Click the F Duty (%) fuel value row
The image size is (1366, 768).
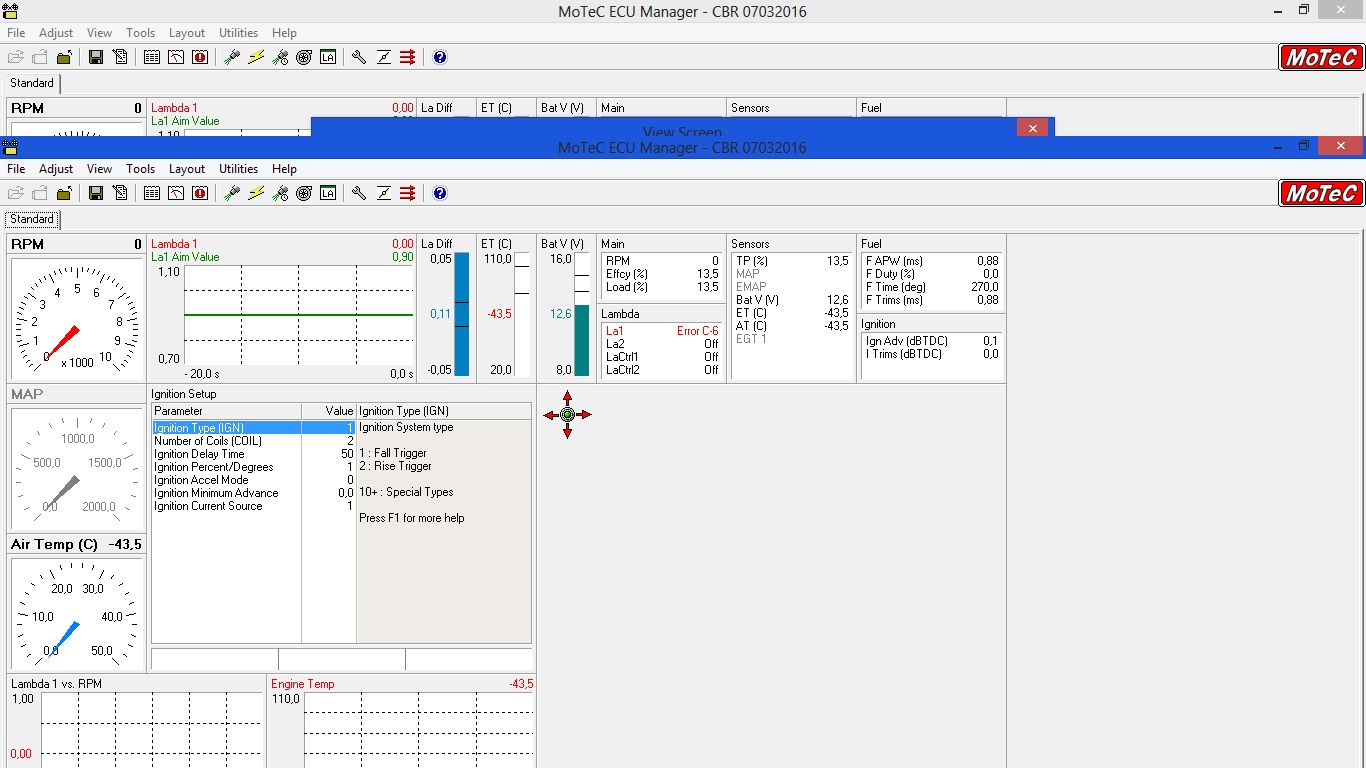(x=932, y=274)
